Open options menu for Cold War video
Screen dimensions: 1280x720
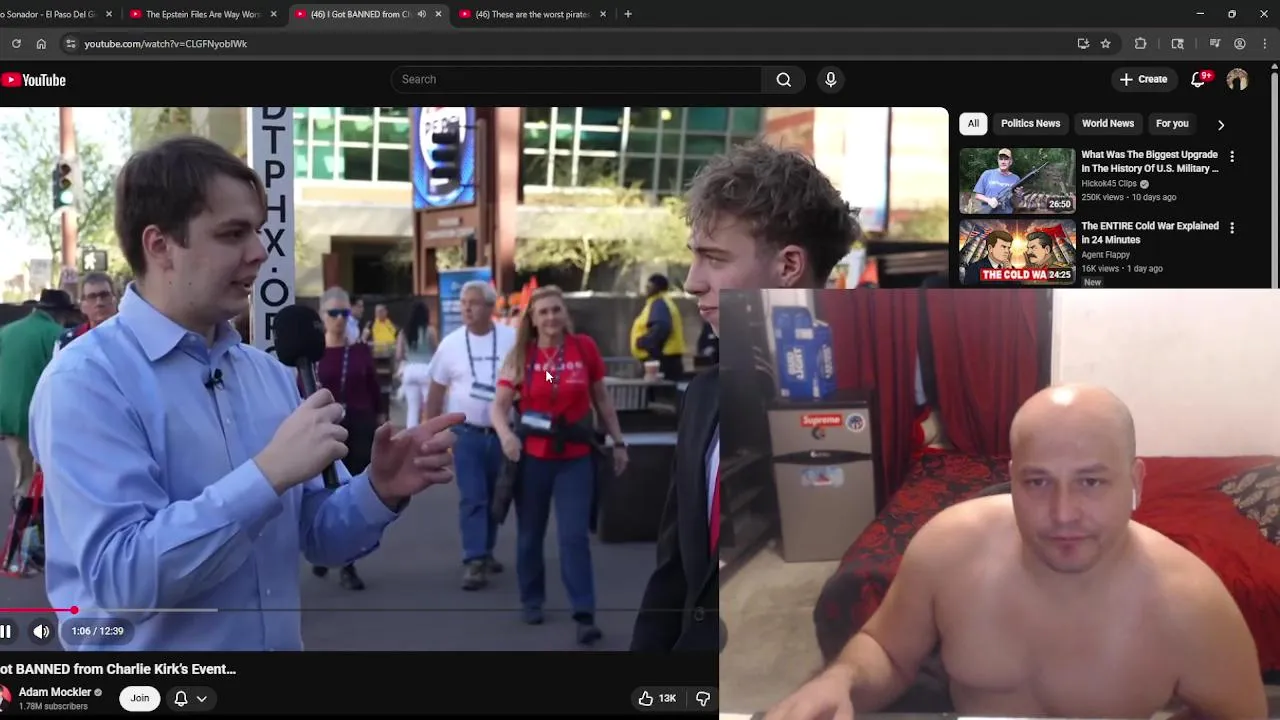[x=1232, y=228]
